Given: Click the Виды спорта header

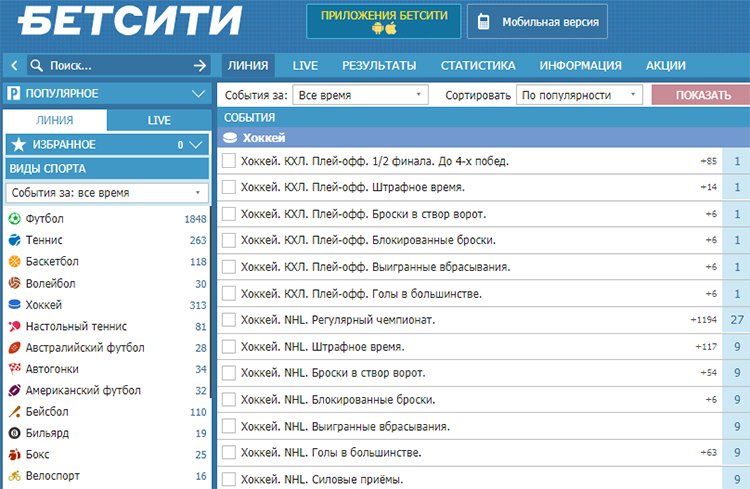Looking at the screenshot, I should coord(107,168).
